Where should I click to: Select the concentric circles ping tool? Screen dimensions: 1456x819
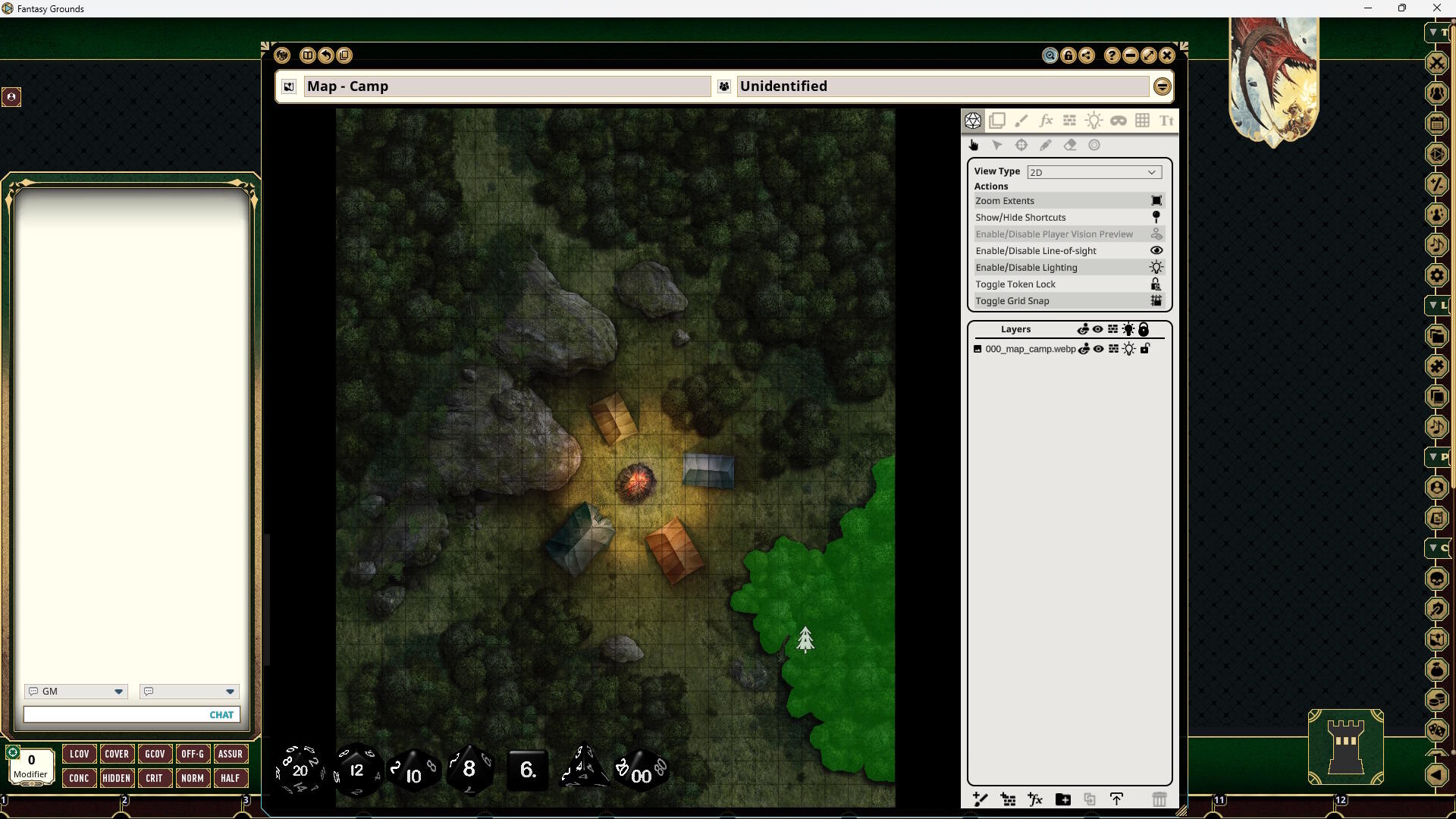click(x=1094, y=145)
